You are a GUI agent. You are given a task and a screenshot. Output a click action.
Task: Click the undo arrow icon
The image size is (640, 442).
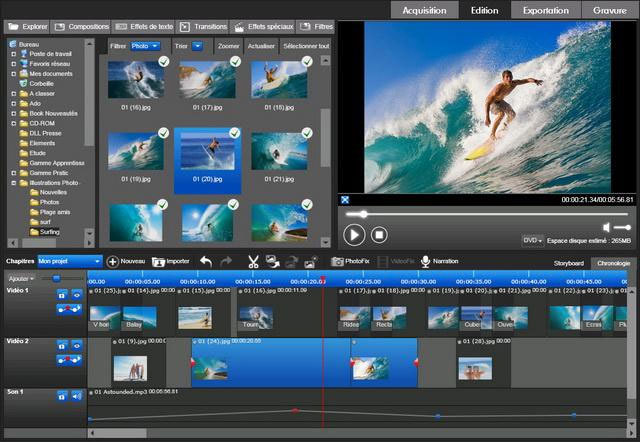(x=206, y=261)
